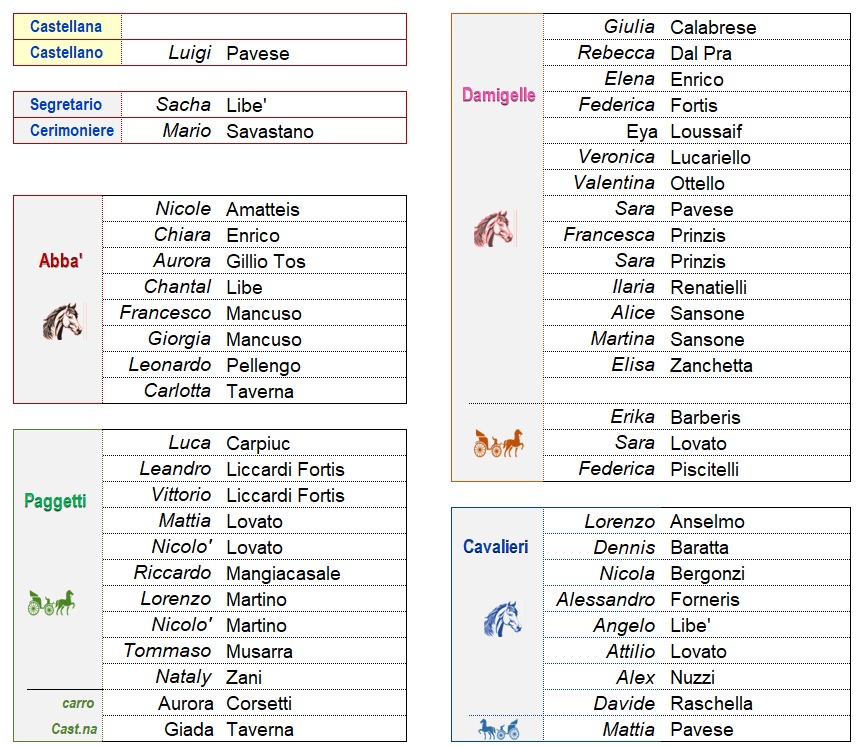Viewport: 860px width, 747px height.
Task: Click the blue carriage icon beside Mattia Pavese
Action: [498, 729]
